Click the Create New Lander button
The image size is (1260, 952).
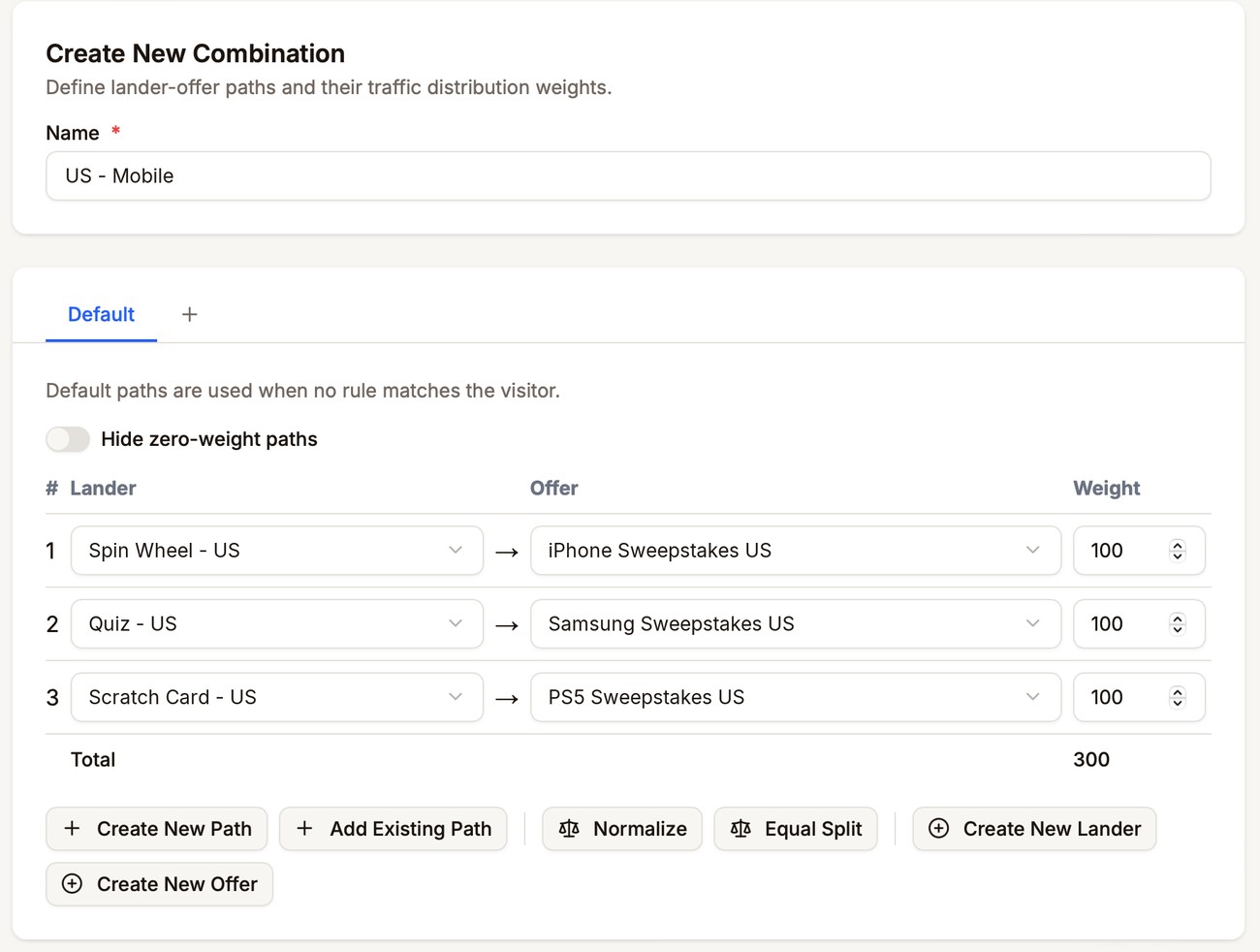point(1034,829)
